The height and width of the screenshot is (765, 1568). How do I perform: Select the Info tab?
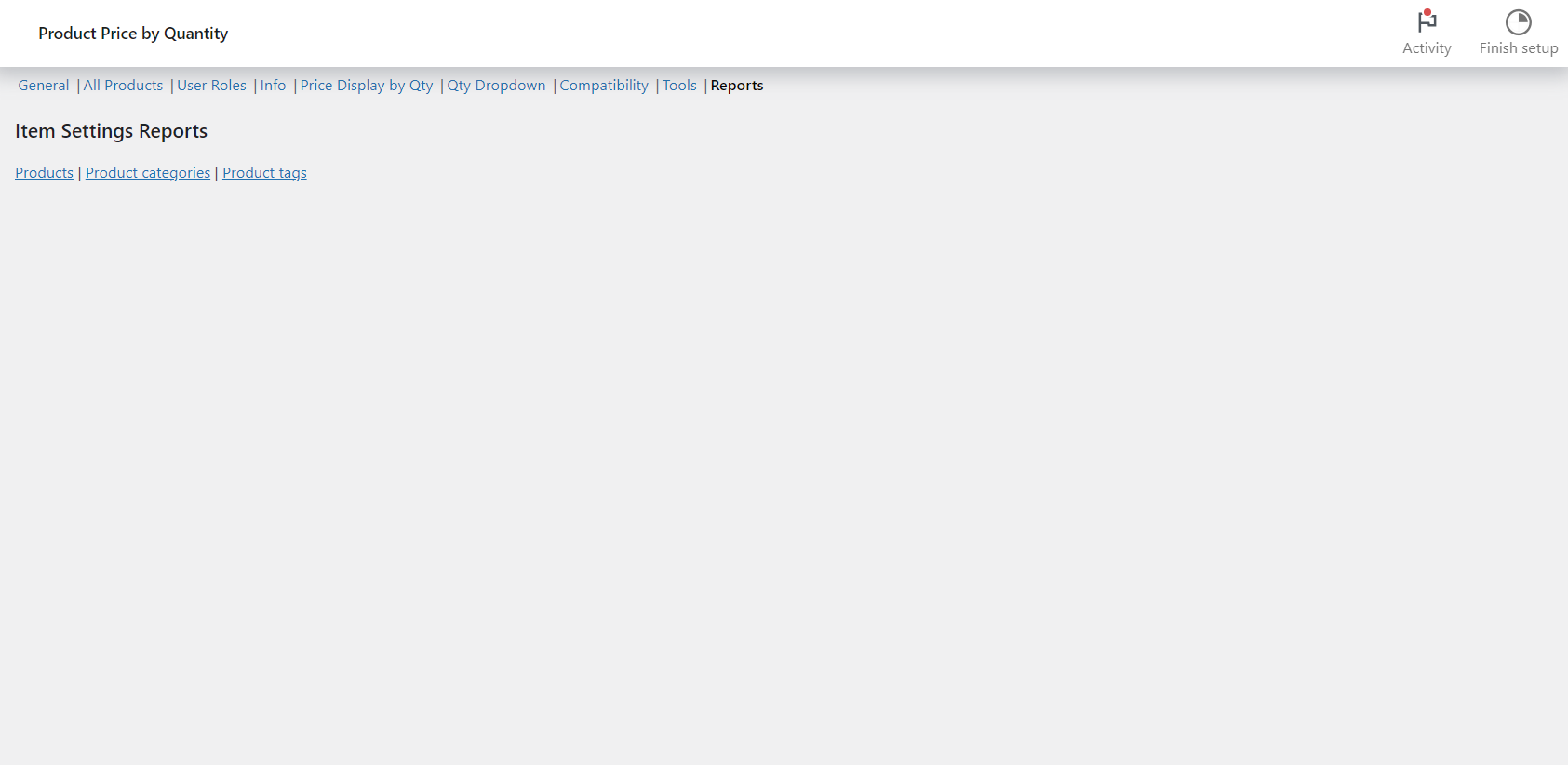(x=273, y=86)
